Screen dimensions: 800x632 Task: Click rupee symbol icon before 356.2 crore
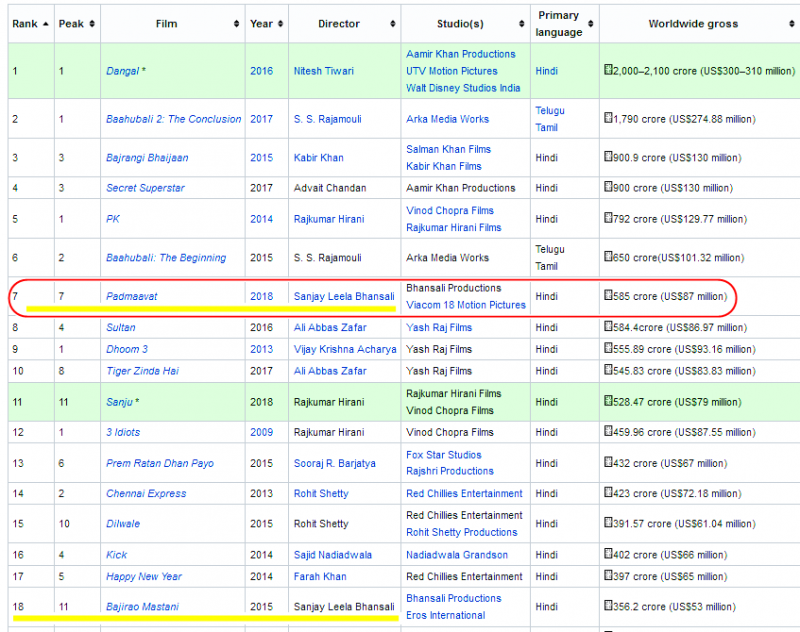tap(608, 605)
